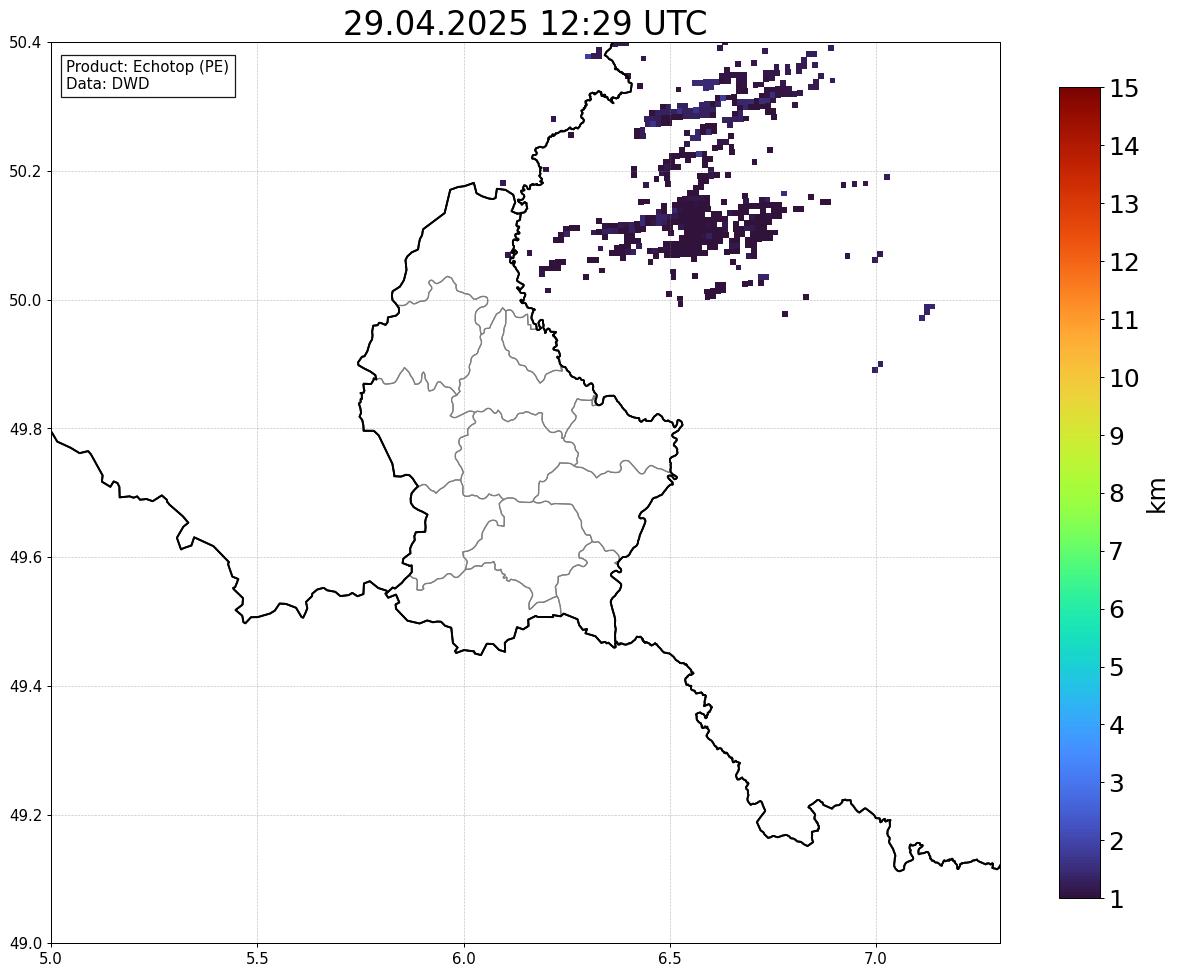Click the colorbar tick label '15'
1178x976 pixels.
tap(1124, 89)
